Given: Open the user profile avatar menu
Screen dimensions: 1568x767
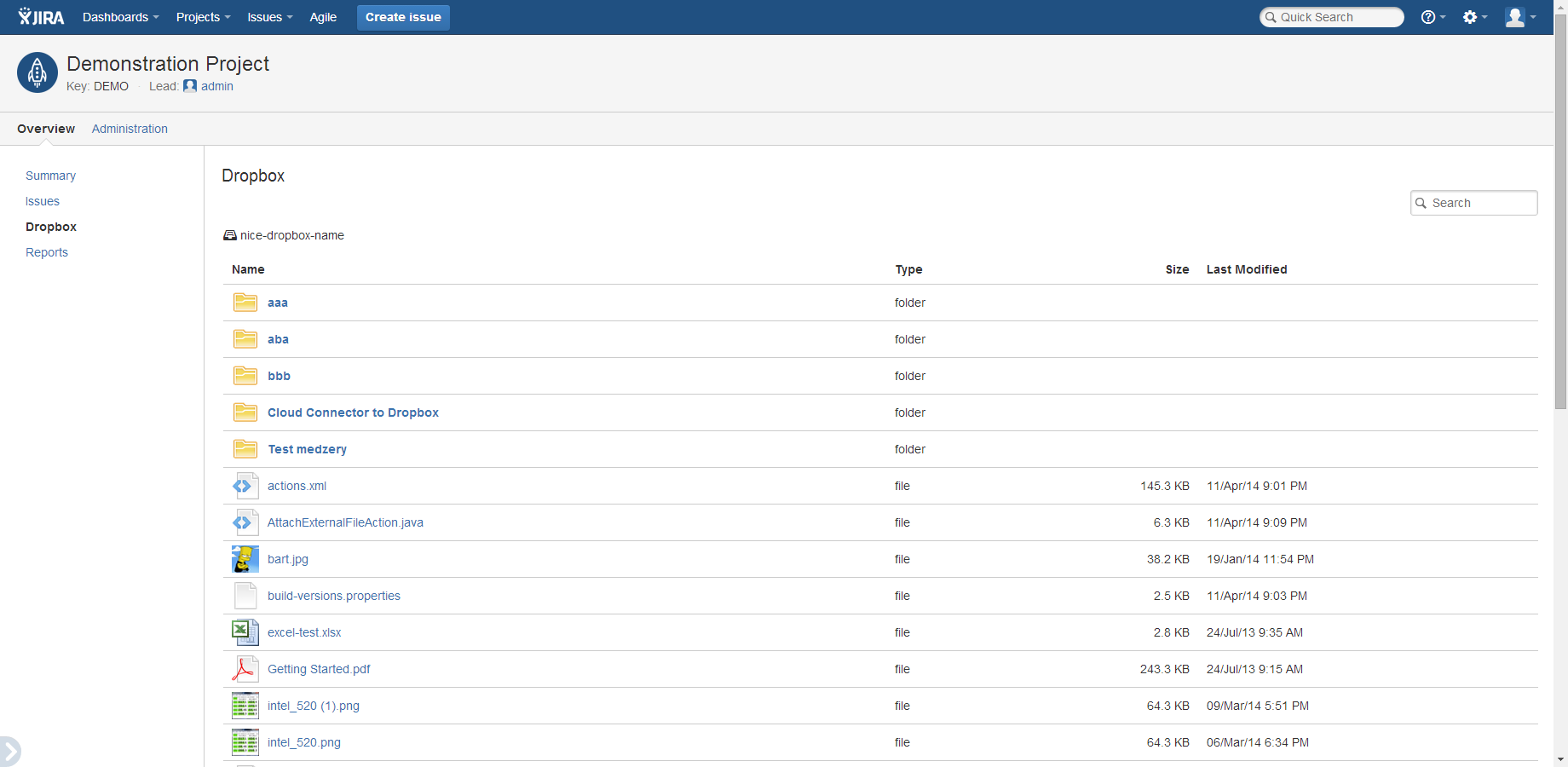Looking at the screenshot, I should pos(1520,17).
